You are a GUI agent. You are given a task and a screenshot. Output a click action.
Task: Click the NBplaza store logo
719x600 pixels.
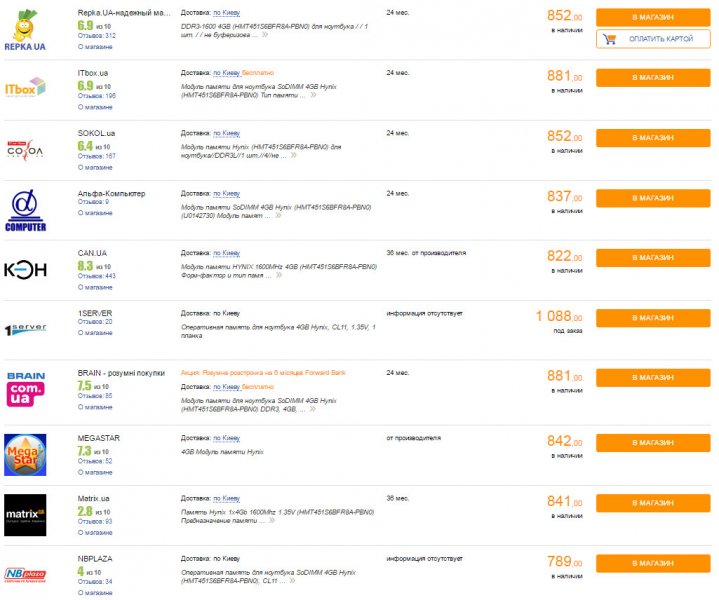pyautogui.click(x=25, y=574)
